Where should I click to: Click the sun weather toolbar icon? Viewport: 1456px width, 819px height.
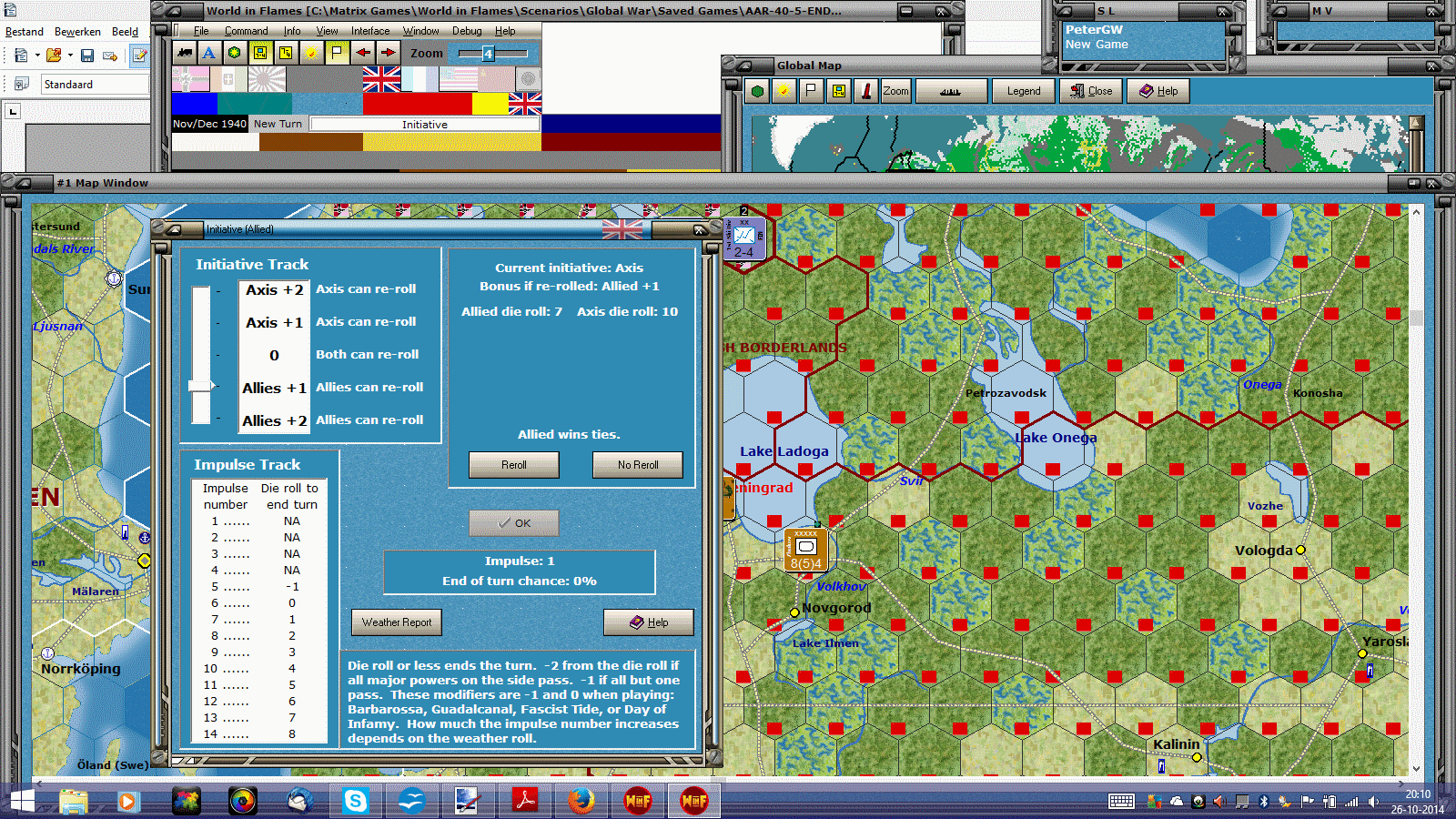pos(311,53)
